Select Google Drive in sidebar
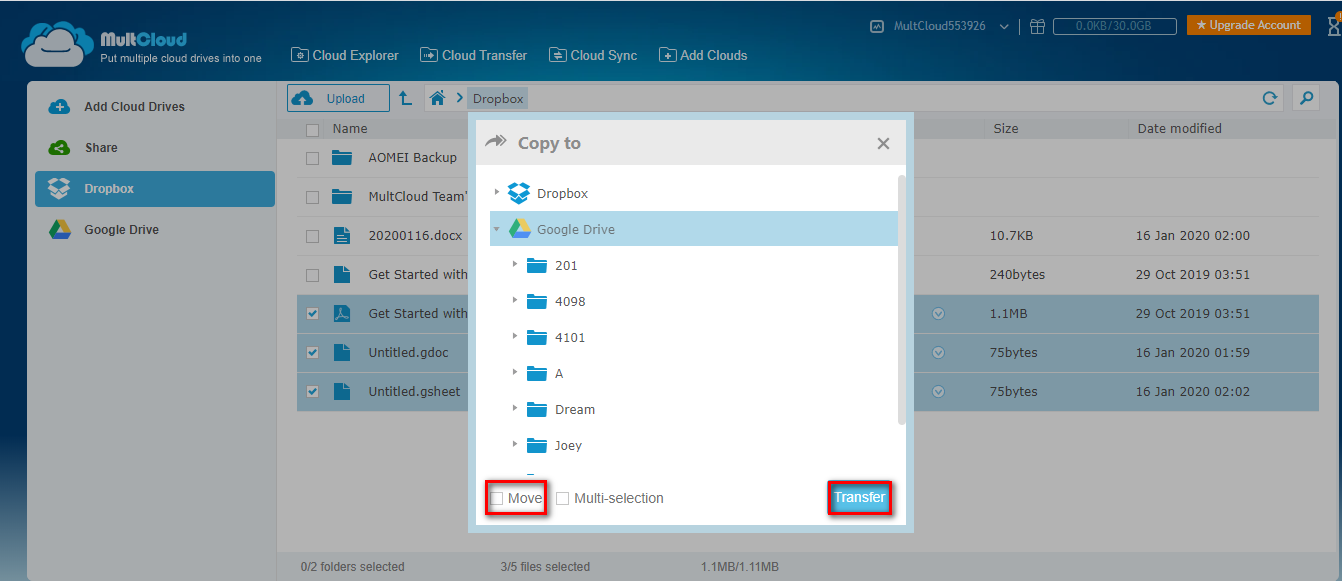 click(155, 230)
